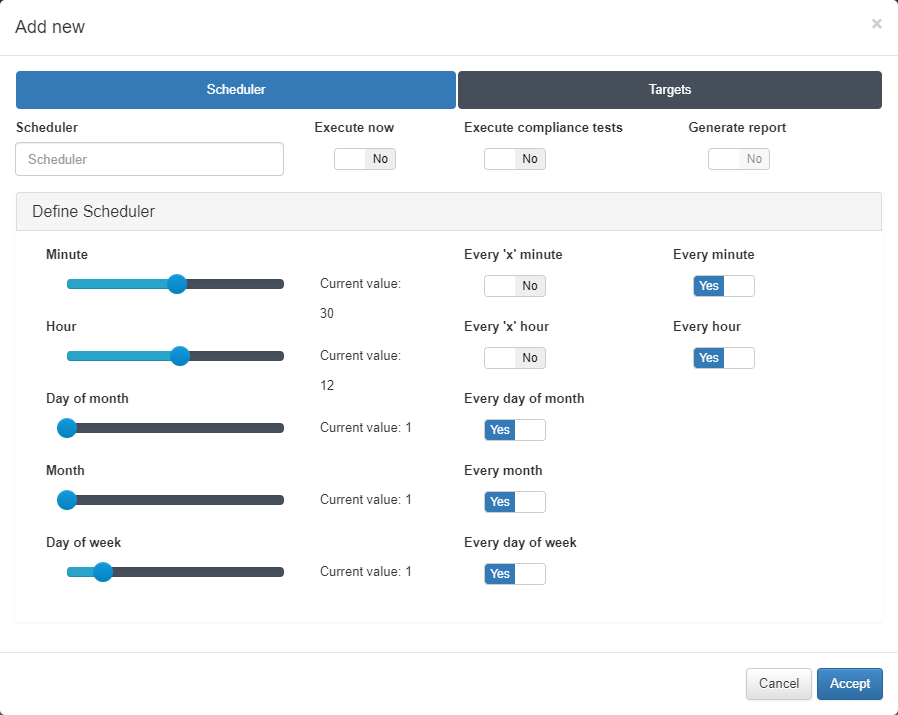Select the Scheduler tab
Screen dimensions: 898x715
coord(236,90)
